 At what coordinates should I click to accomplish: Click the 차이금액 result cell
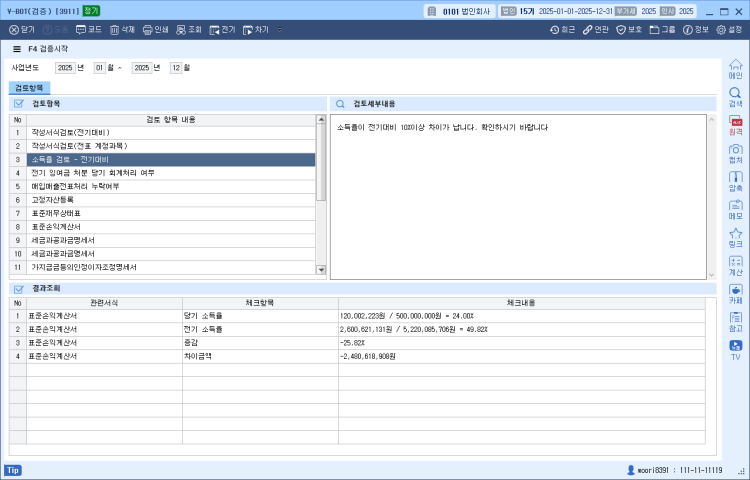(260, 356)
